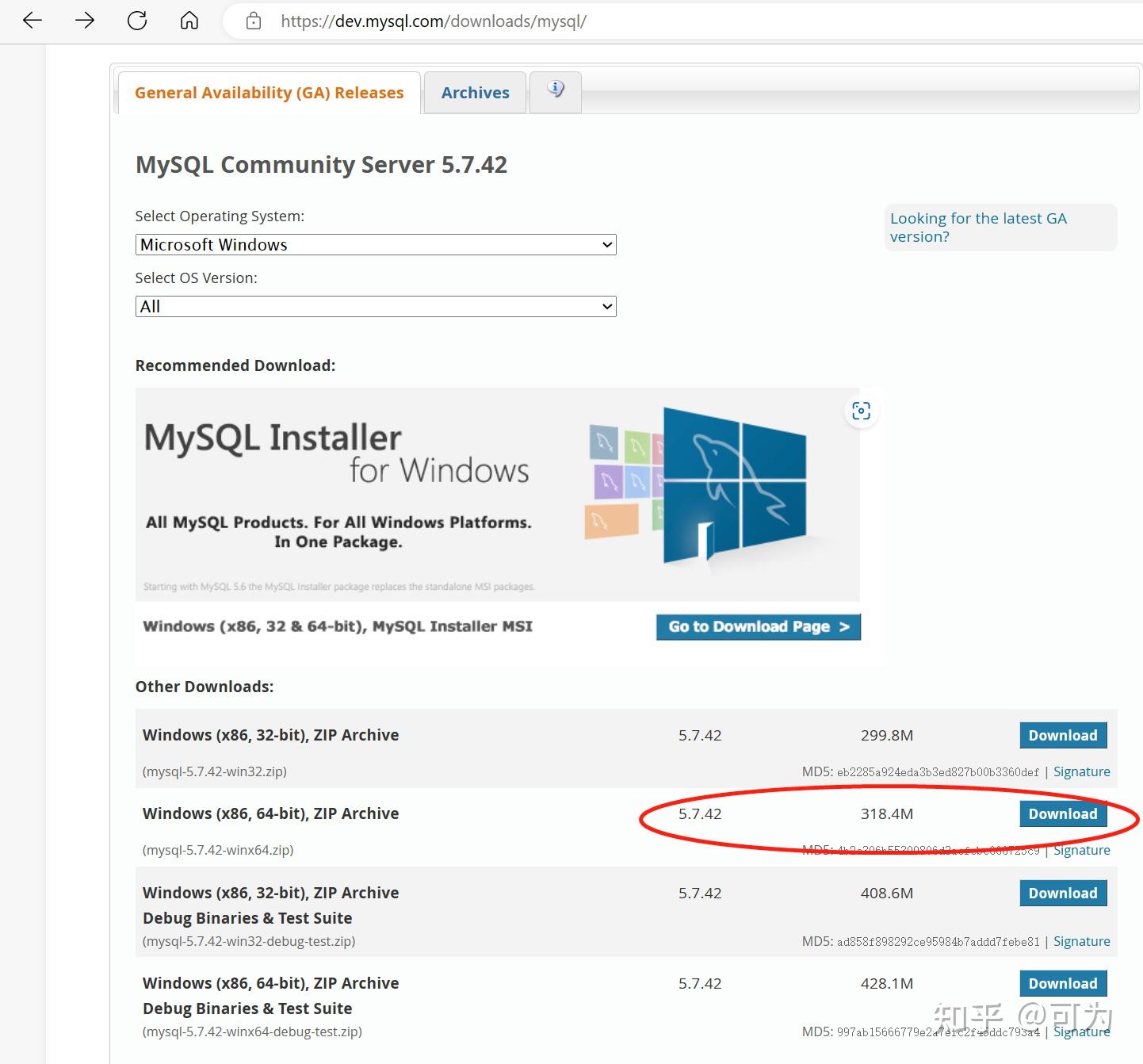Click the 318.4M size value
Screen dimensions: 1143x1064
tap(887, 813)
